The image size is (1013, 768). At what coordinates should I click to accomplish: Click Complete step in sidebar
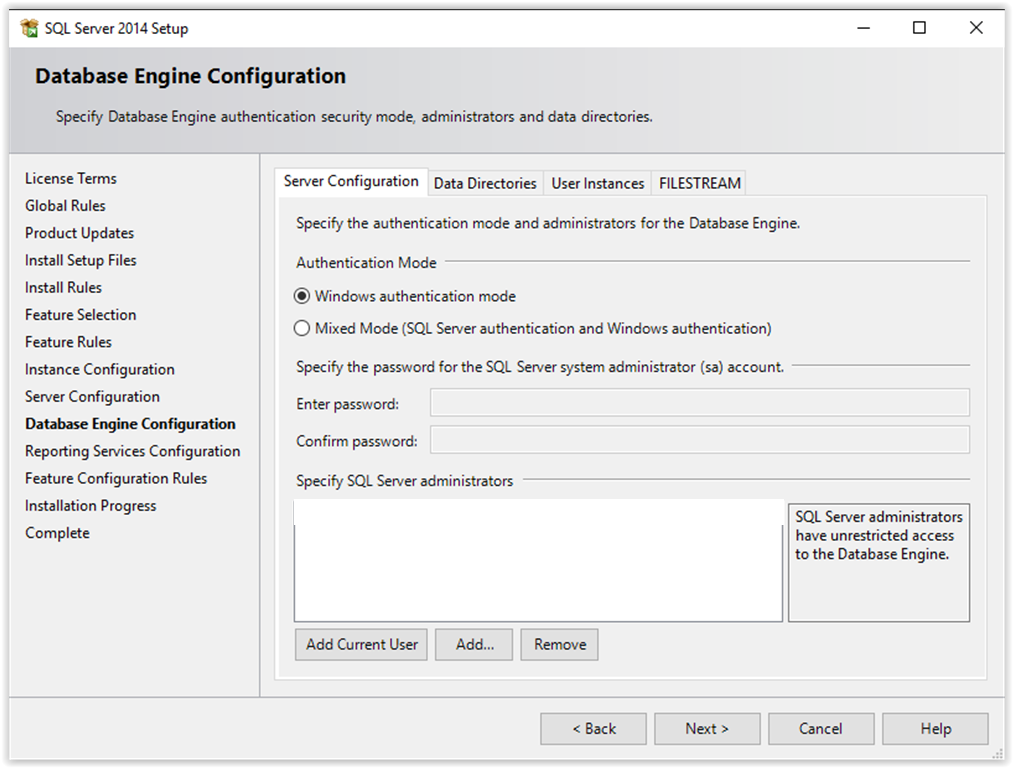click(57, 533)
